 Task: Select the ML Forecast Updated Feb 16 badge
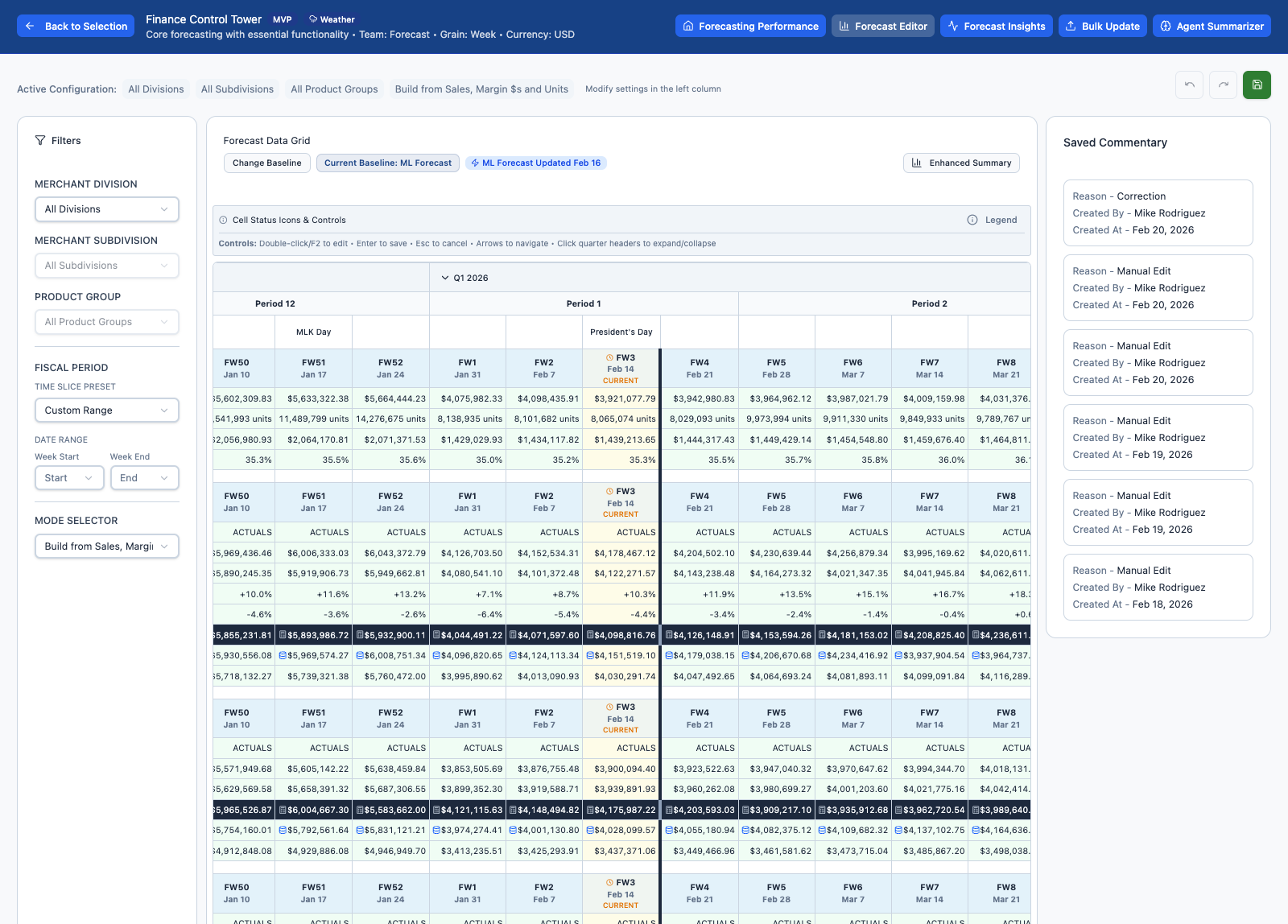coord(535,163)
